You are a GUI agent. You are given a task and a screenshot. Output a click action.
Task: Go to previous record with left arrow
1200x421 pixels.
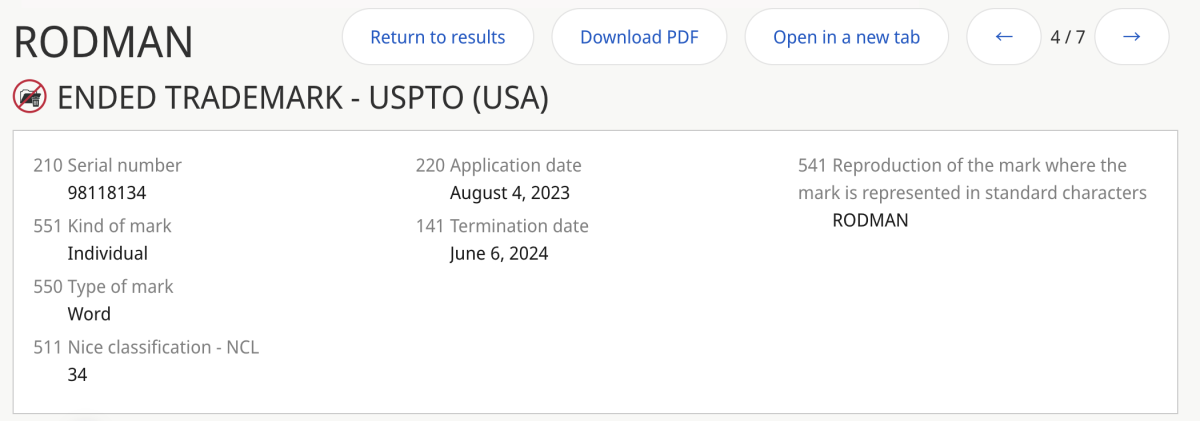coord(1004,37)
